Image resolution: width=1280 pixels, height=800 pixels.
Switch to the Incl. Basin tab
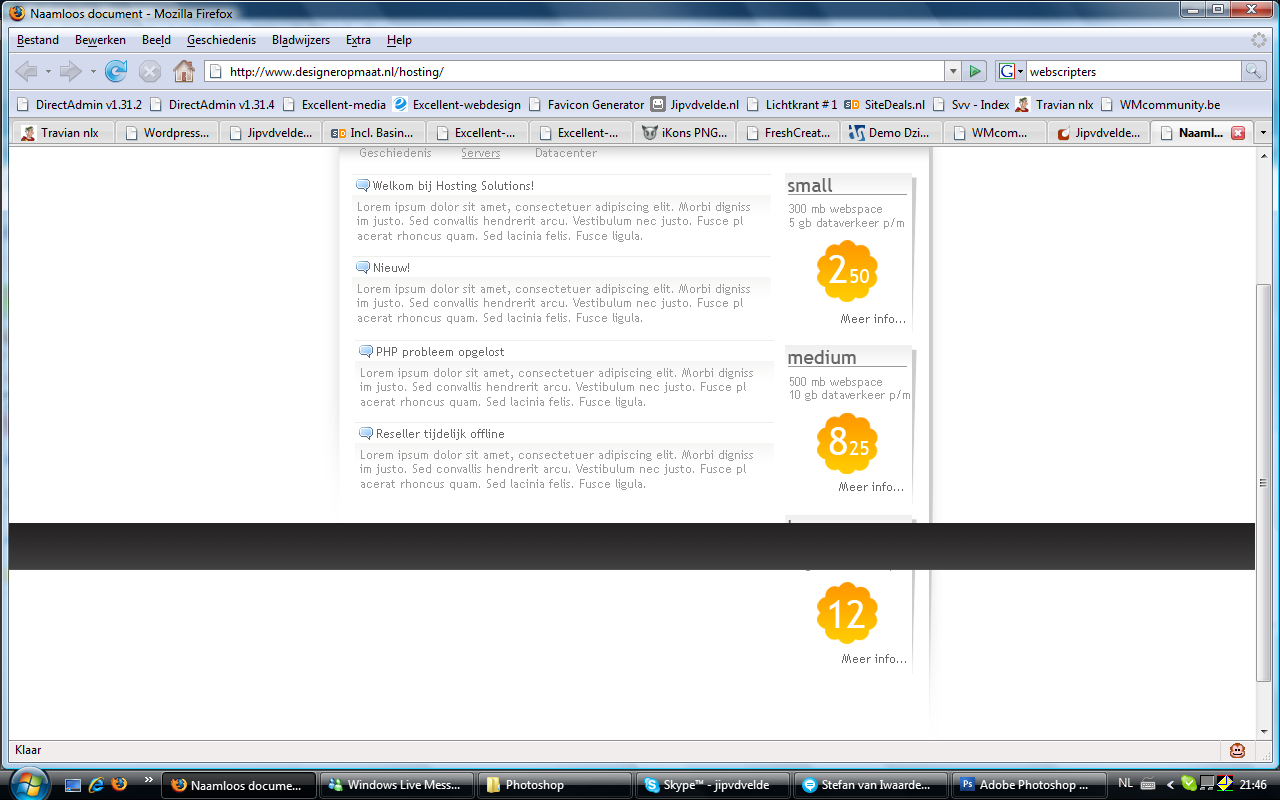(x=375, y=132)
